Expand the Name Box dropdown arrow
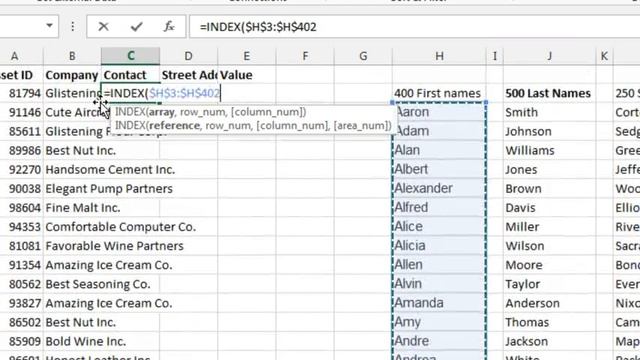Screen dimensions: 640x360 click(49, 26)
